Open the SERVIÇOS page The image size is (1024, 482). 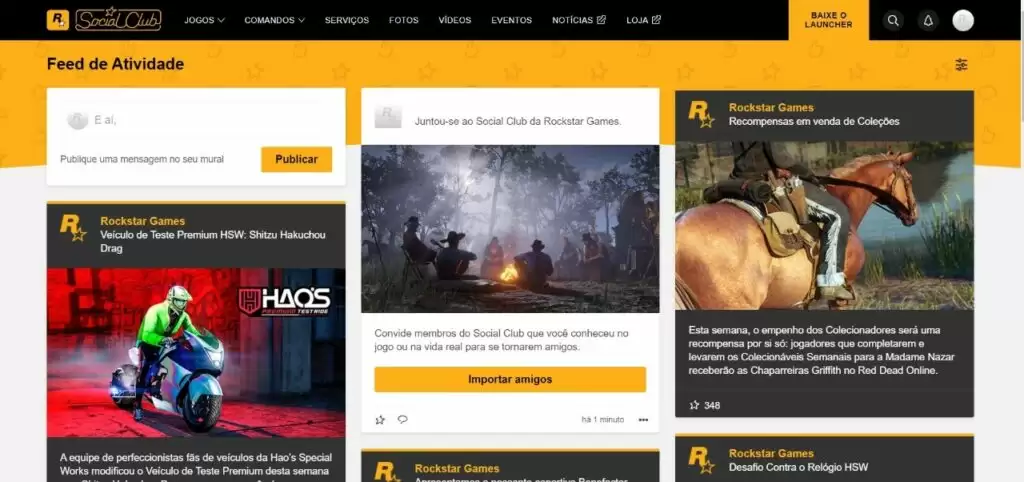point(347,20)
